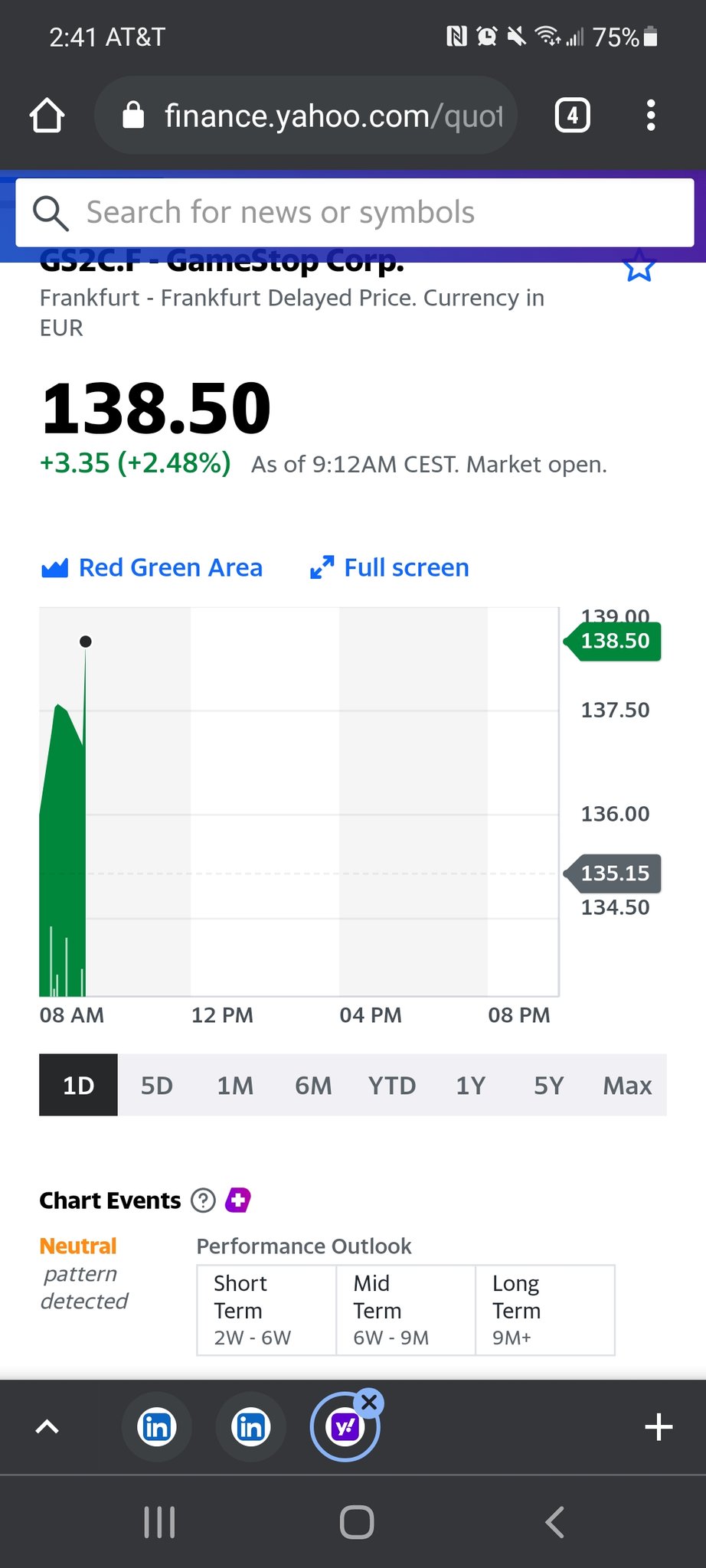Open the Red Green Area chart type selector
Image resolution: width=706 pixels, height=1568 pixels.
(152, 568)
